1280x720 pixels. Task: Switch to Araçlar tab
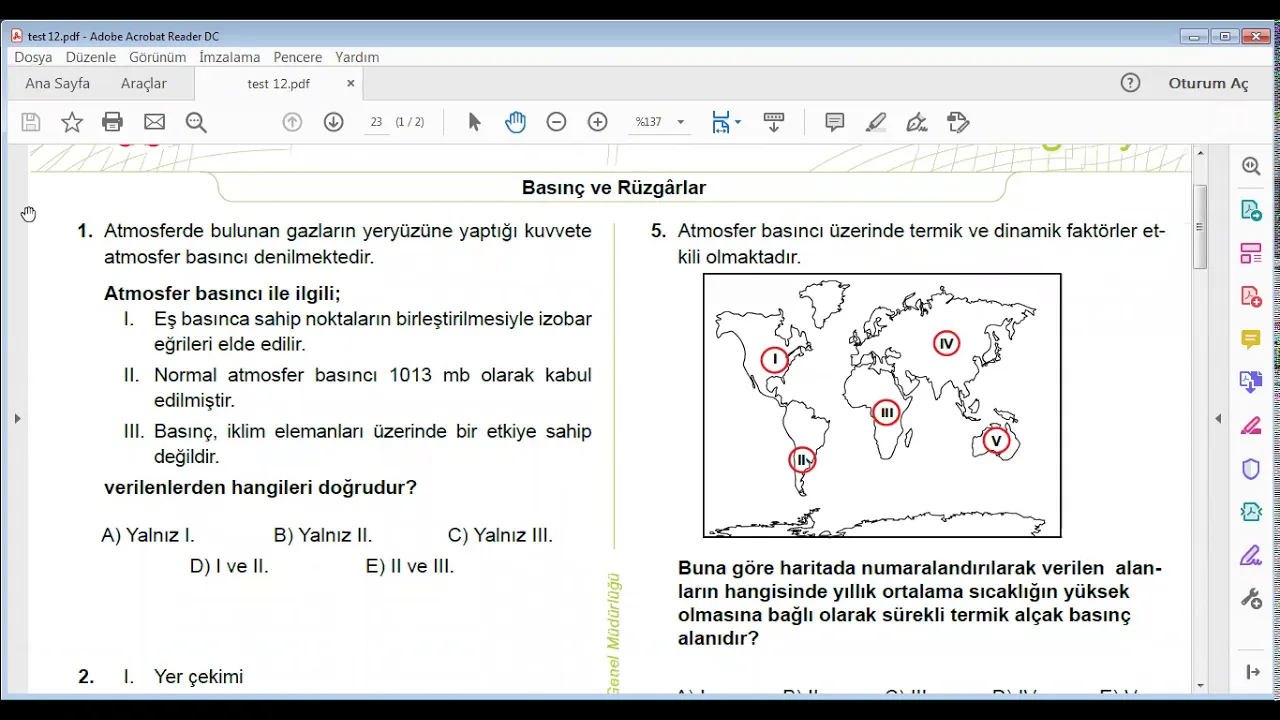tap(144, 83)
